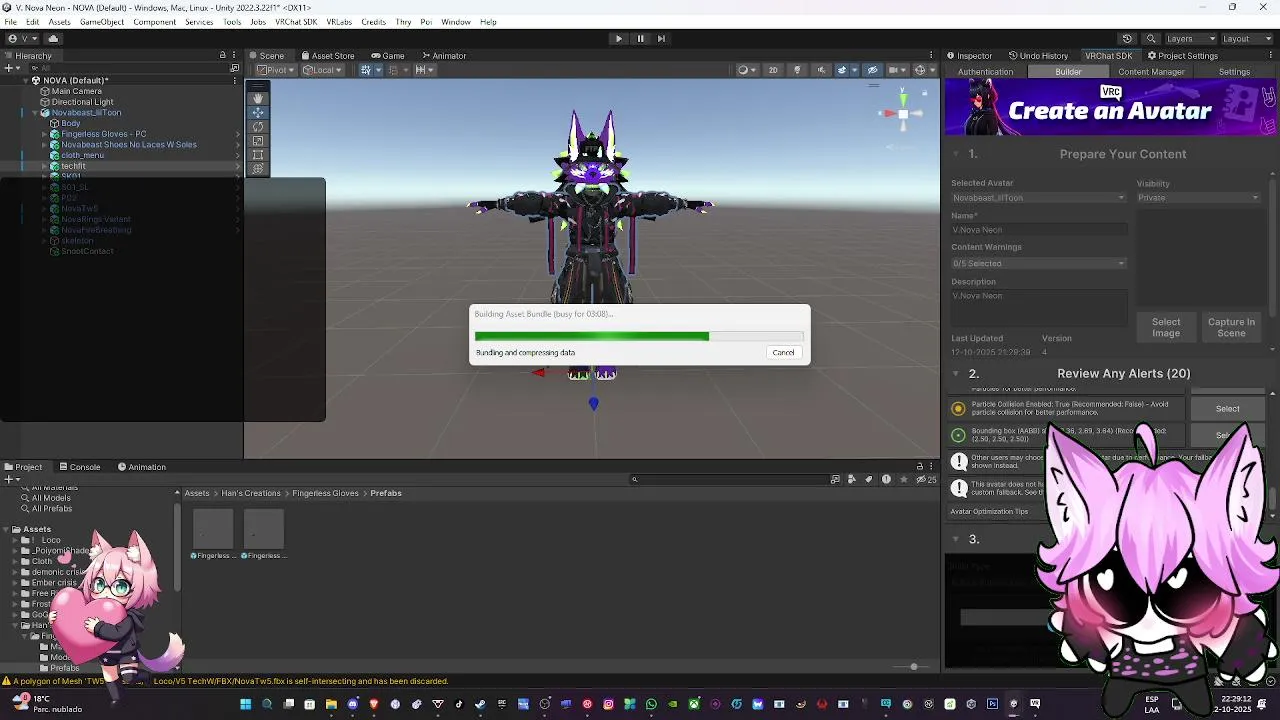1280x720 pixels.
Task: Click the avatar Name input field
Action: pyautogui.click(x=1038, y=230)
